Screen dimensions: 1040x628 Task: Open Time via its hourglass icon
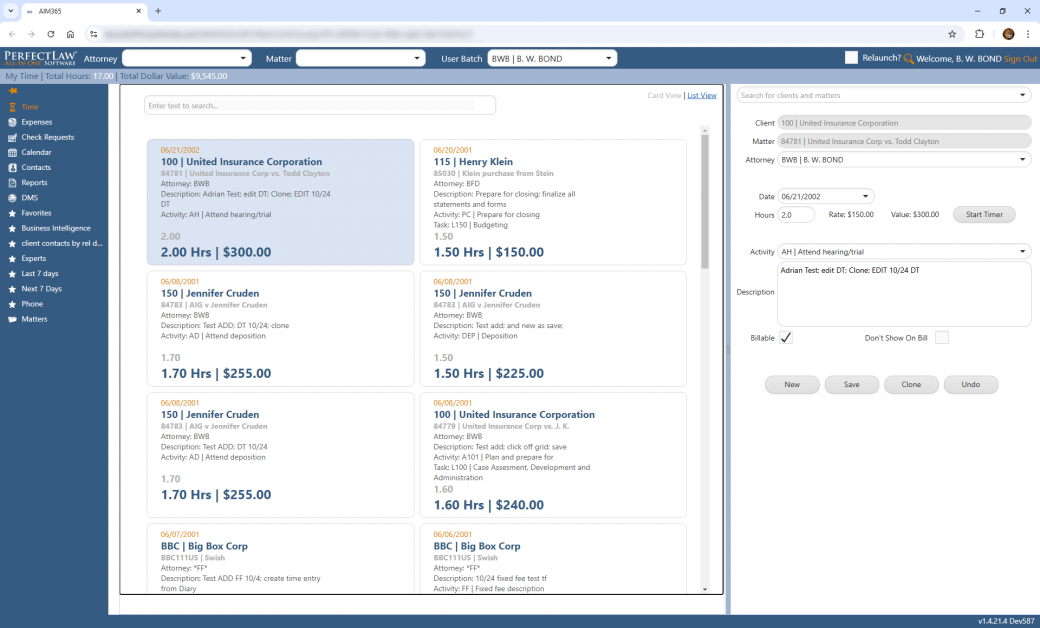click(12, 107)
